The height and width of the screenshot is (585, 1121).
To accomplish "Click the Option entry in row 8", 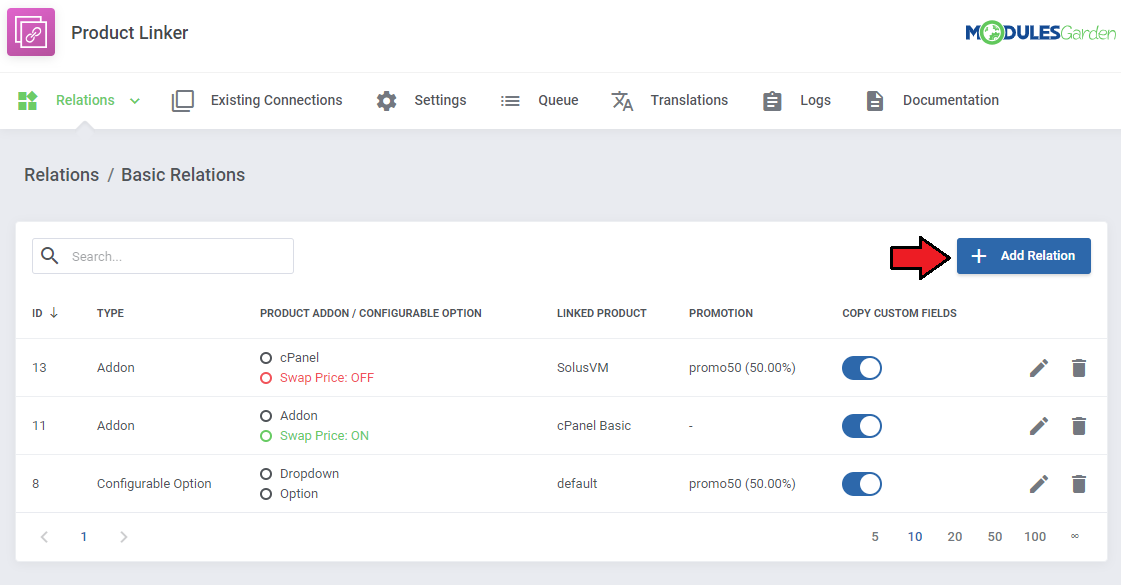I will [x=299, y=493].
